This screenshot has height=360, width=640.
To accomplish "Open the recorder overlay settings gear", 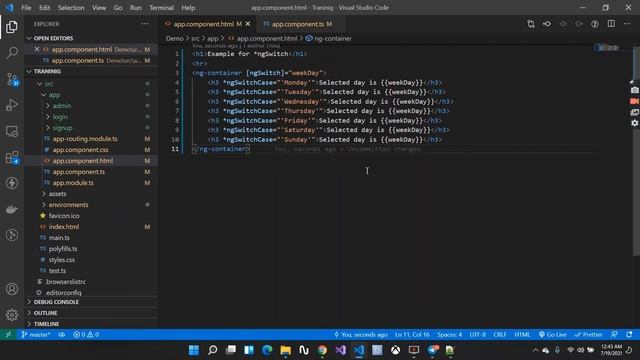I will click(634, 123).
